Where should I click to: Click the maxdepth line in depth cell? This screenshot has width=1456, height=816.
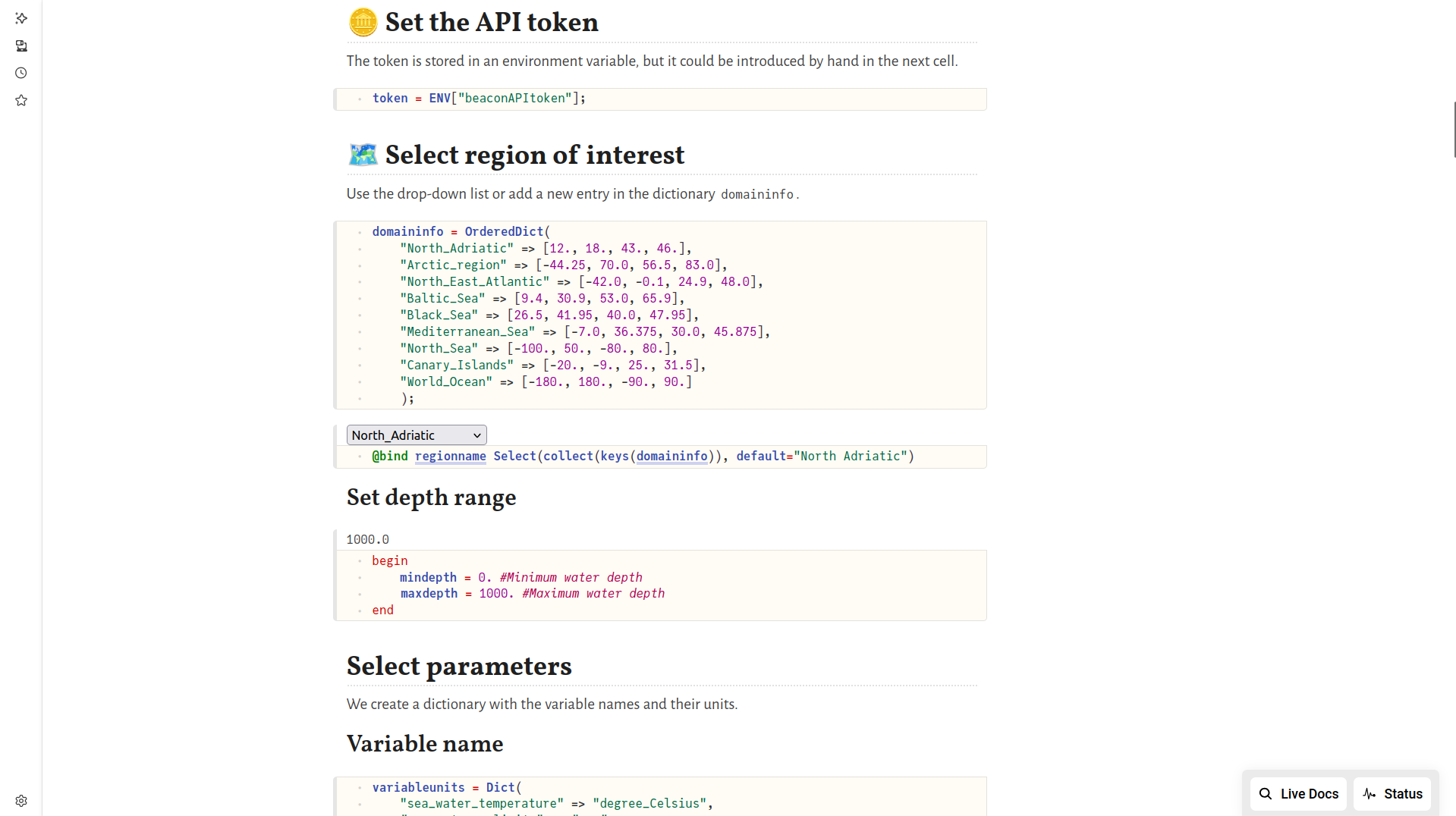tap(532, 594)
